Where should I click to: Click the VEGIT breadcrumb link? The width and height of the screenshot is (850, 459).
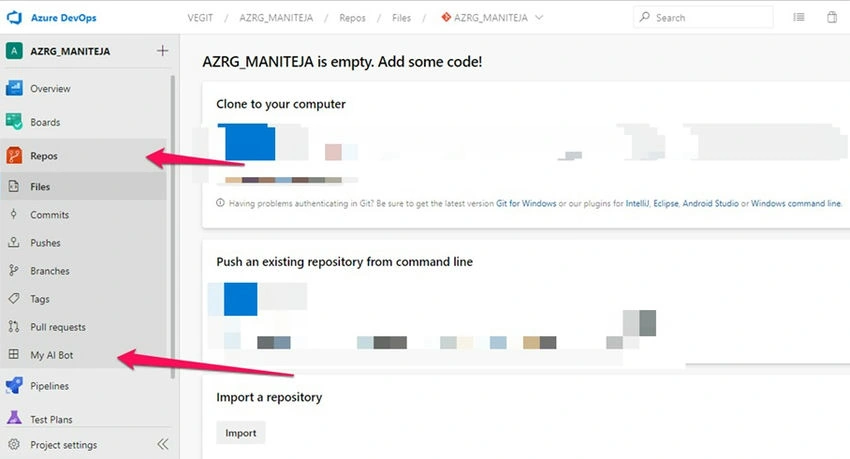[200, 18]
